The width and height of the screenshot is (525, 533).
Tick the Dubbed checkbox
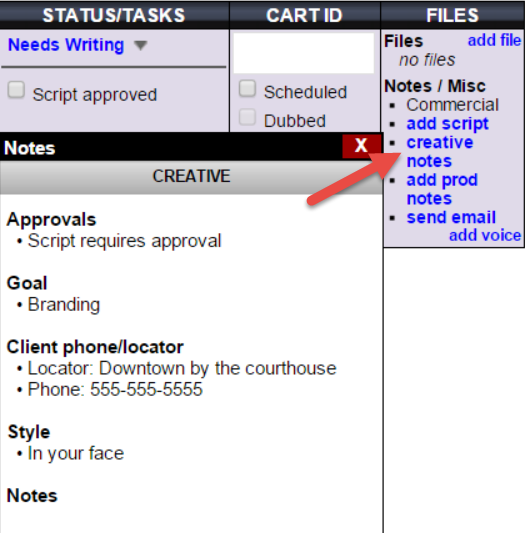coord(247,117)
